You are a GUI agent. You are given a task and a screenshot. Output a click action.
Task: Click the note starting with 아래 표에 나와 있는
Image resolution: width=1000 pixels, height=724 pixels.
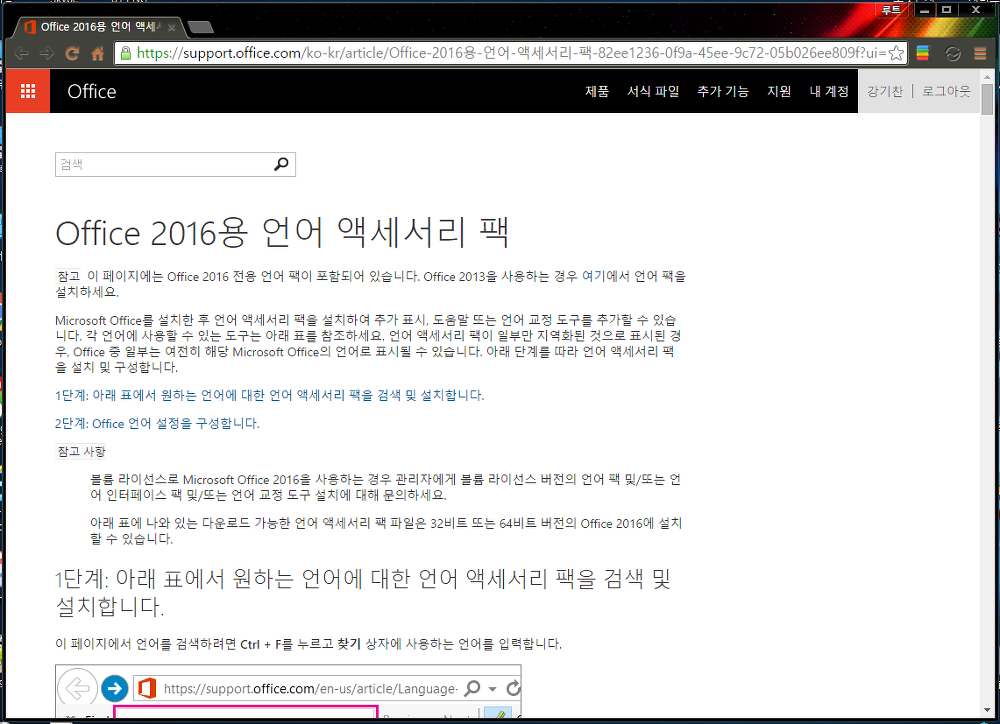(x=386, y=531)
